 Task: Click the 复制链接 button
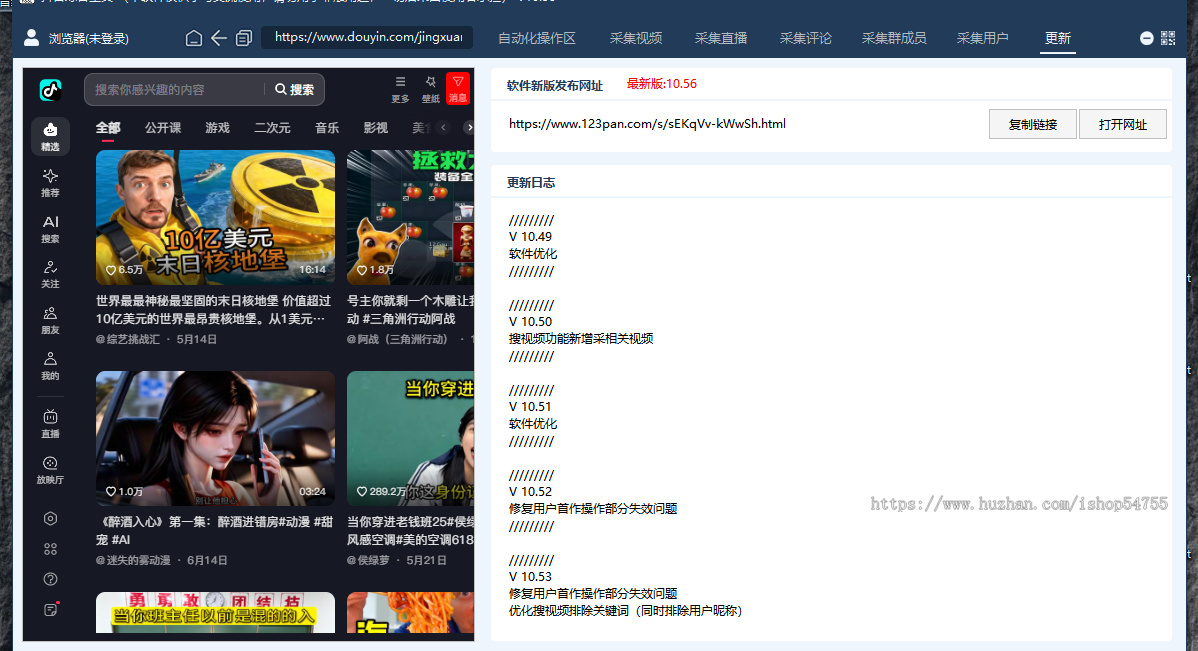tap(1032, 124)
